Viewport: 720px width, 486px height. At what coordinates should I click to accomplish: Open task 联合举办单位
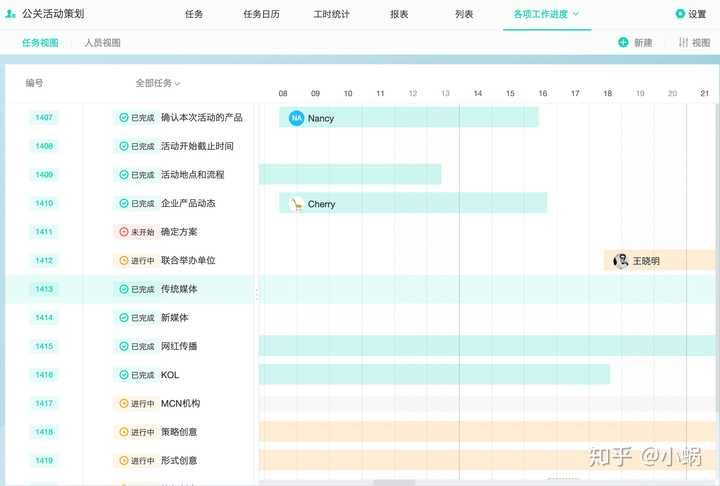[188, 260]
